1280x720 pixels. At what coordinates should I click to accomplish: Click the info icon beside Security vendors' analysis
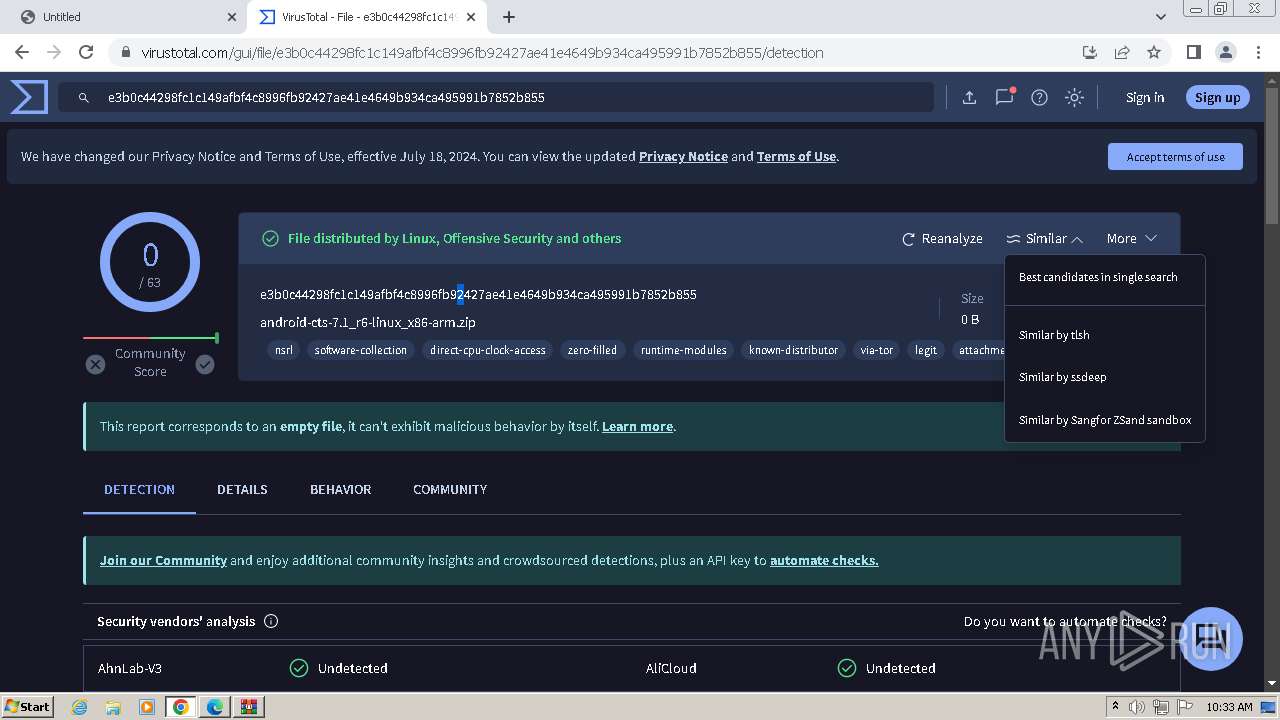tap(271, 621)
